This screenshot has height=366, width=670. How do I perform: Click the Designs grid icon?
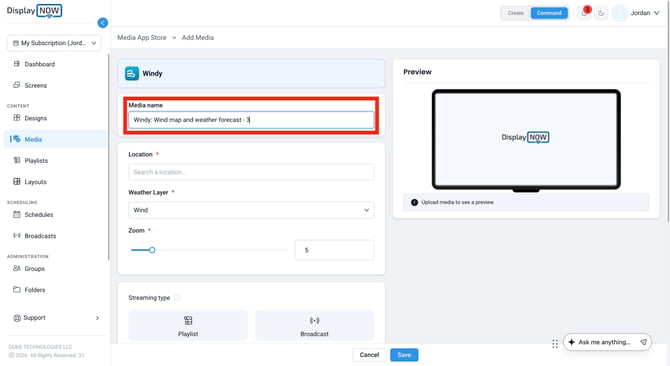[x=17, y=117]
